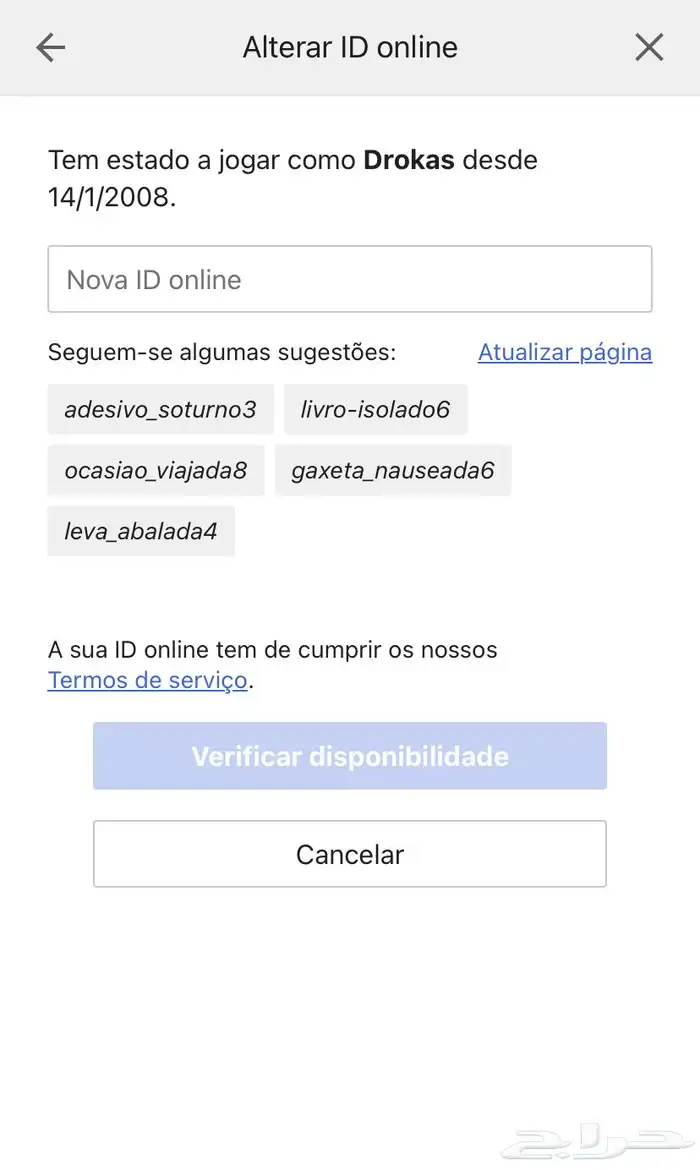Viewport: 700px width, 1170px height.
Task: Click the Alterar ID online title
Action: 350,47
